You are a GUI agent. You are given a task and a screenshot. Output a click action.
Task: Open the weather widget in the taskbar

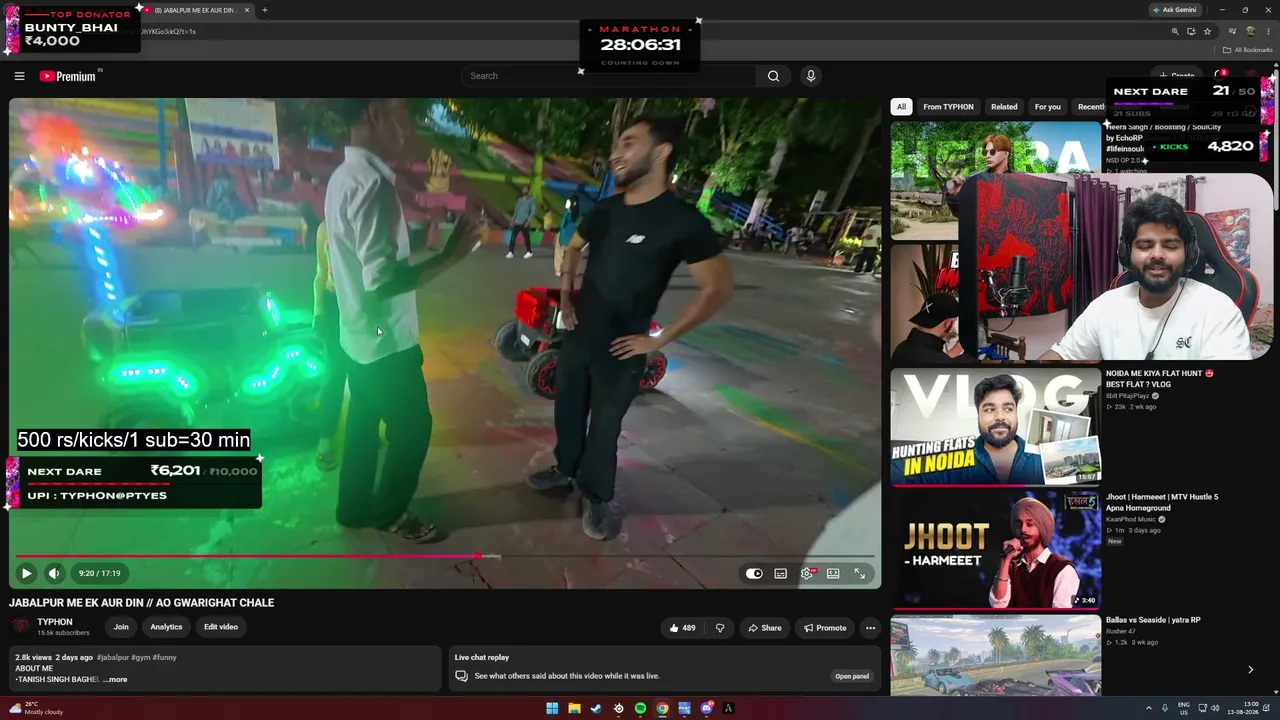[x=36, y=709]
